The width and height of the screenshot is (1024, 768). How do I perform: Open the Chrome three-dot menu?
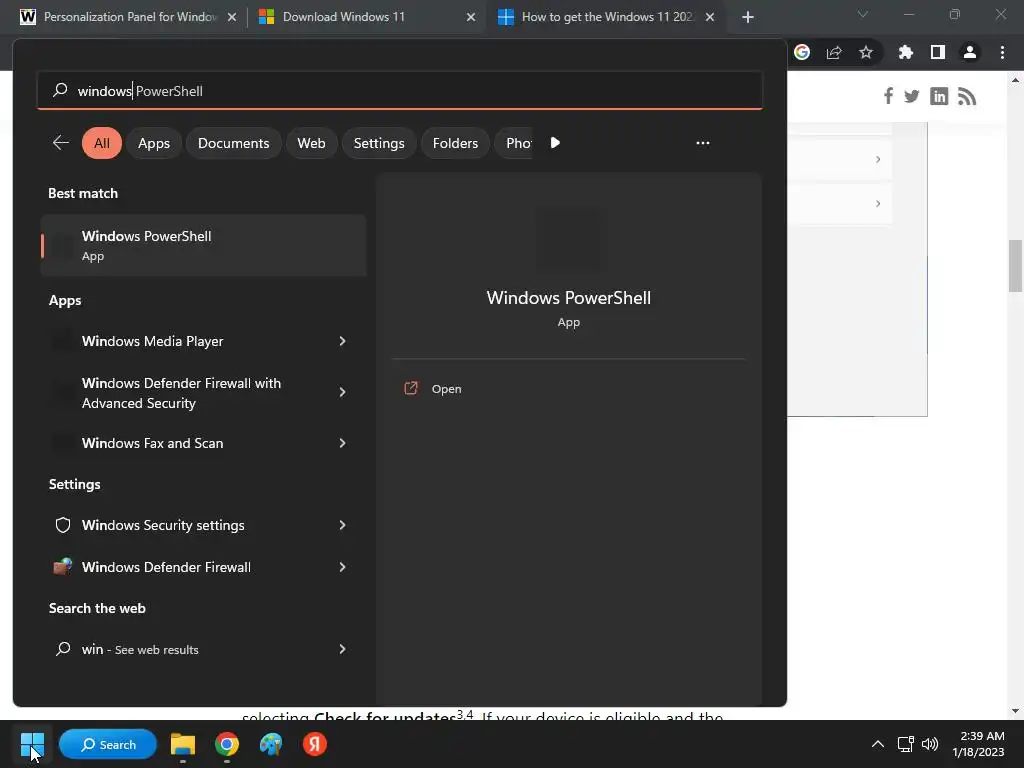click(1002, 52)
